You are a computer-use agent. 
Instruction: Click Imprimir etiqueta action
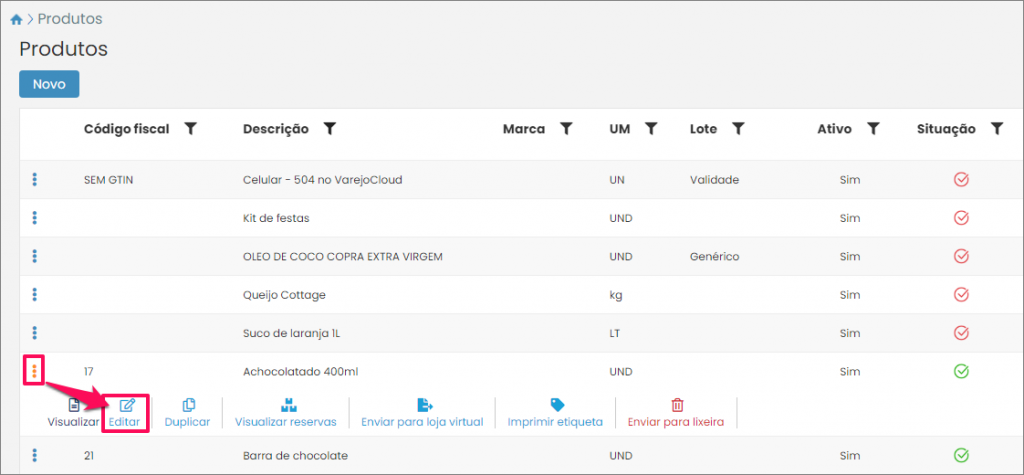[556, 412]
